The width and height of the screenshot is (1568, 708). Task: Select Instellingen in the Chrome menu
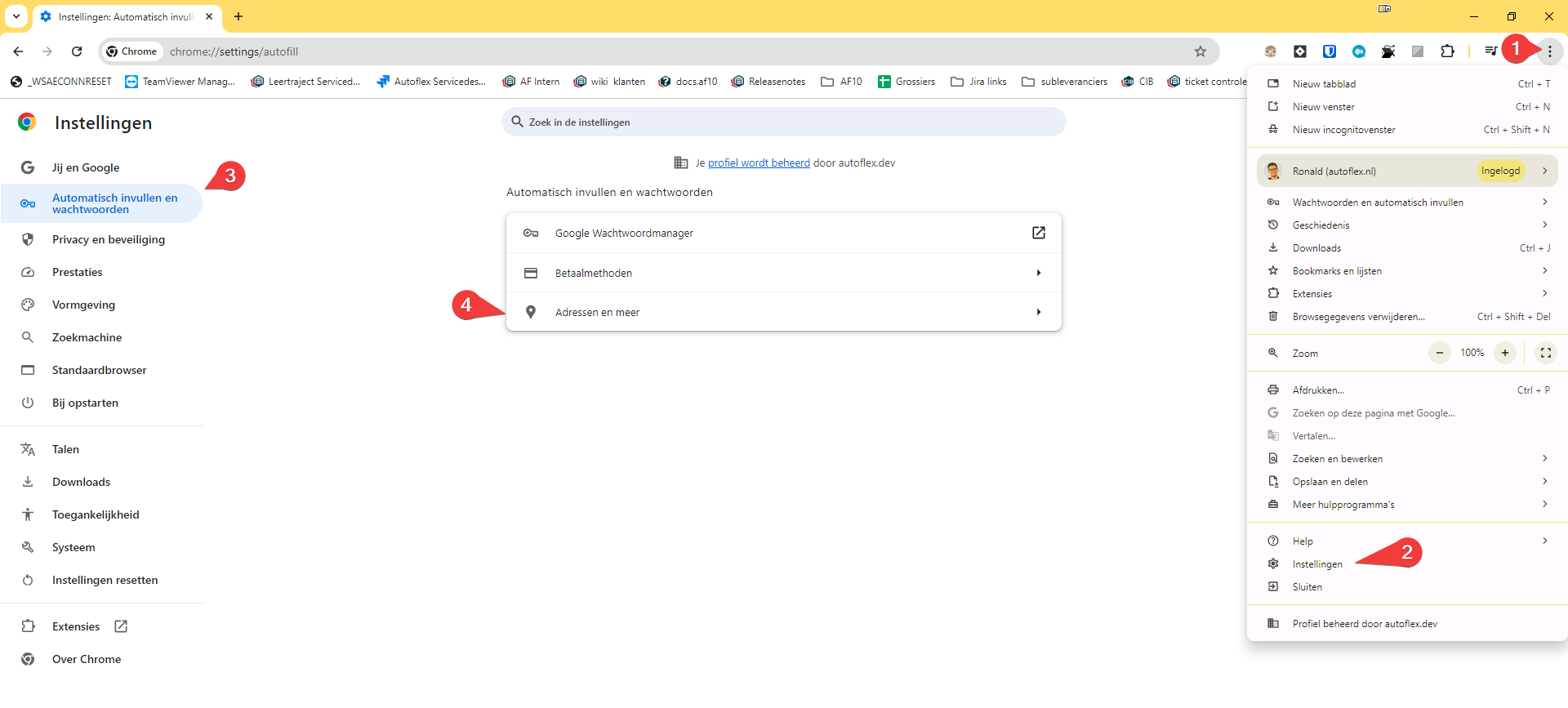pyautogui.click(x=1316, y=564)
